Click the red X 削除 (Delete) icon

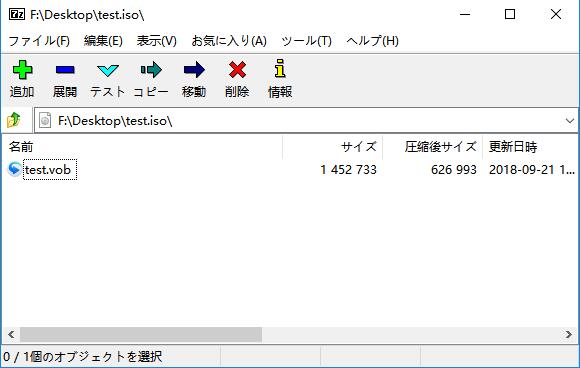[237, 70]
